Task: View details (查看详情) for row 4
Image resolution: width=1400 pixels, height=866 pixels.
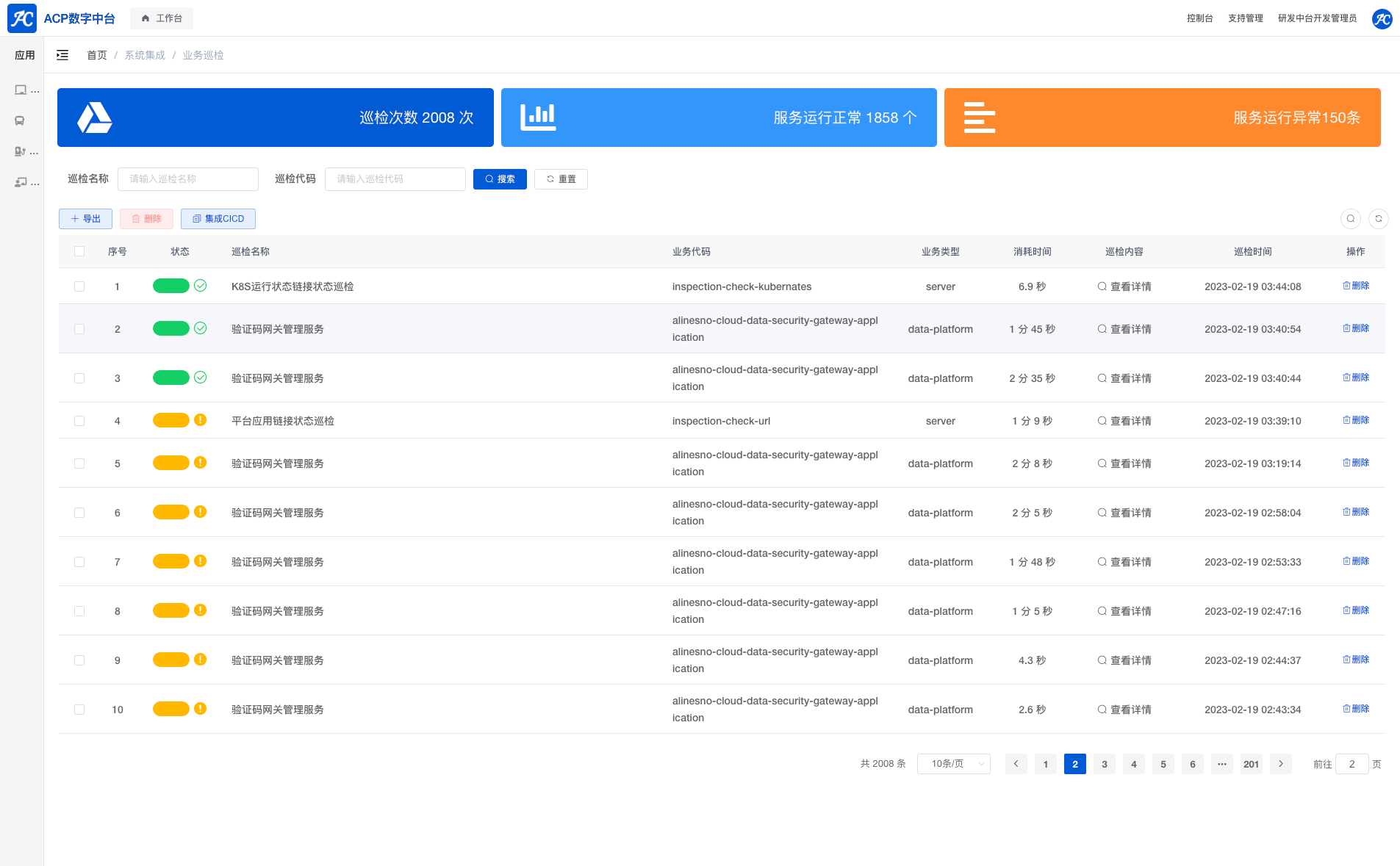Action: 1124,421
